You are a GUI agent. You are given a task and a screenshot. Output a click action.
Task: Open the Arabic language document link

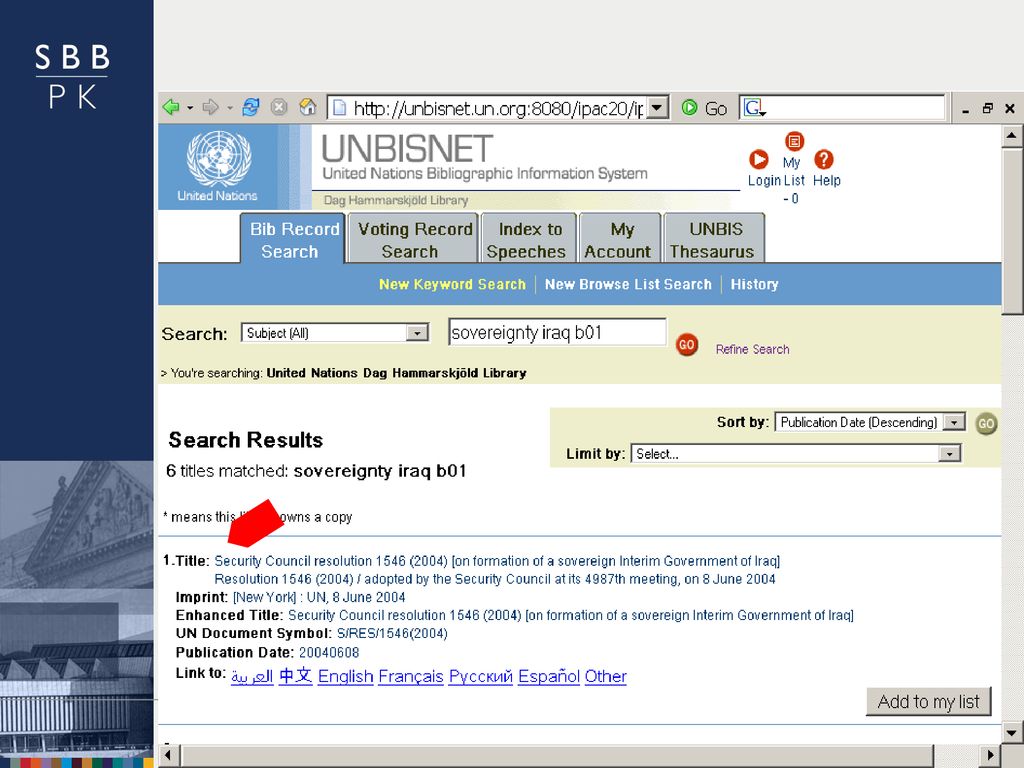252,677
